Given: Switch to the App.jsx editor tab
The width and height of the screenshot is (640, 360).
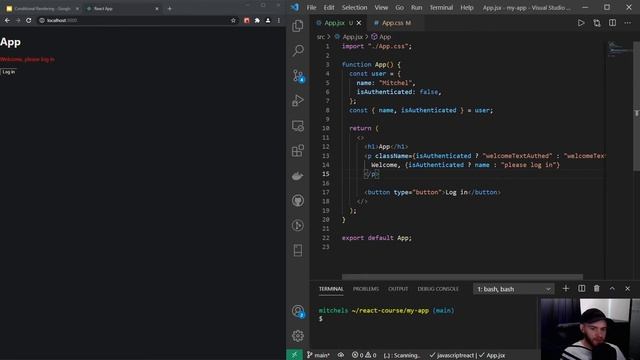Looking at the screenshot, I should point(334,23).
